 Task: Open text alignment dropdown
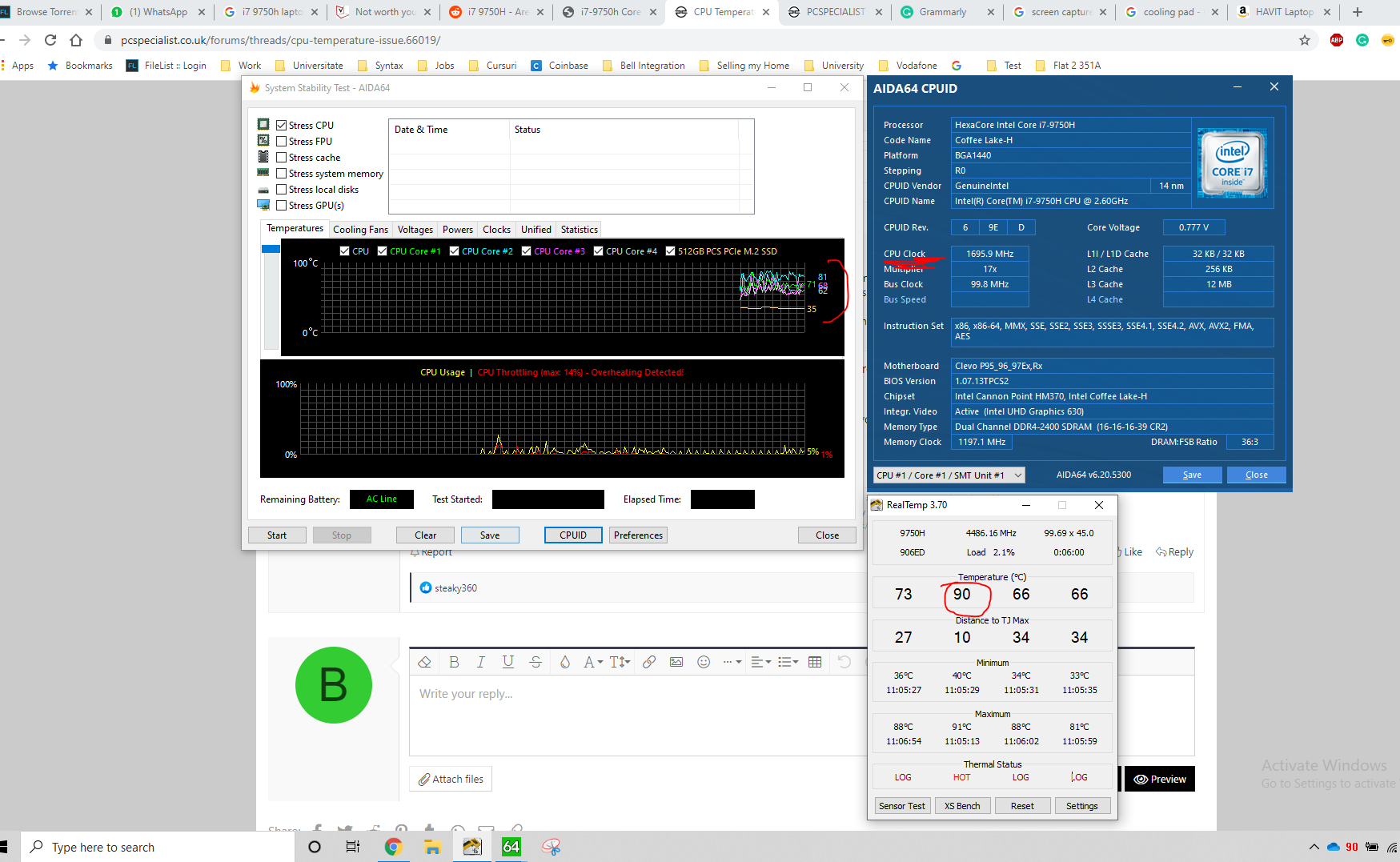click(761, 662)
